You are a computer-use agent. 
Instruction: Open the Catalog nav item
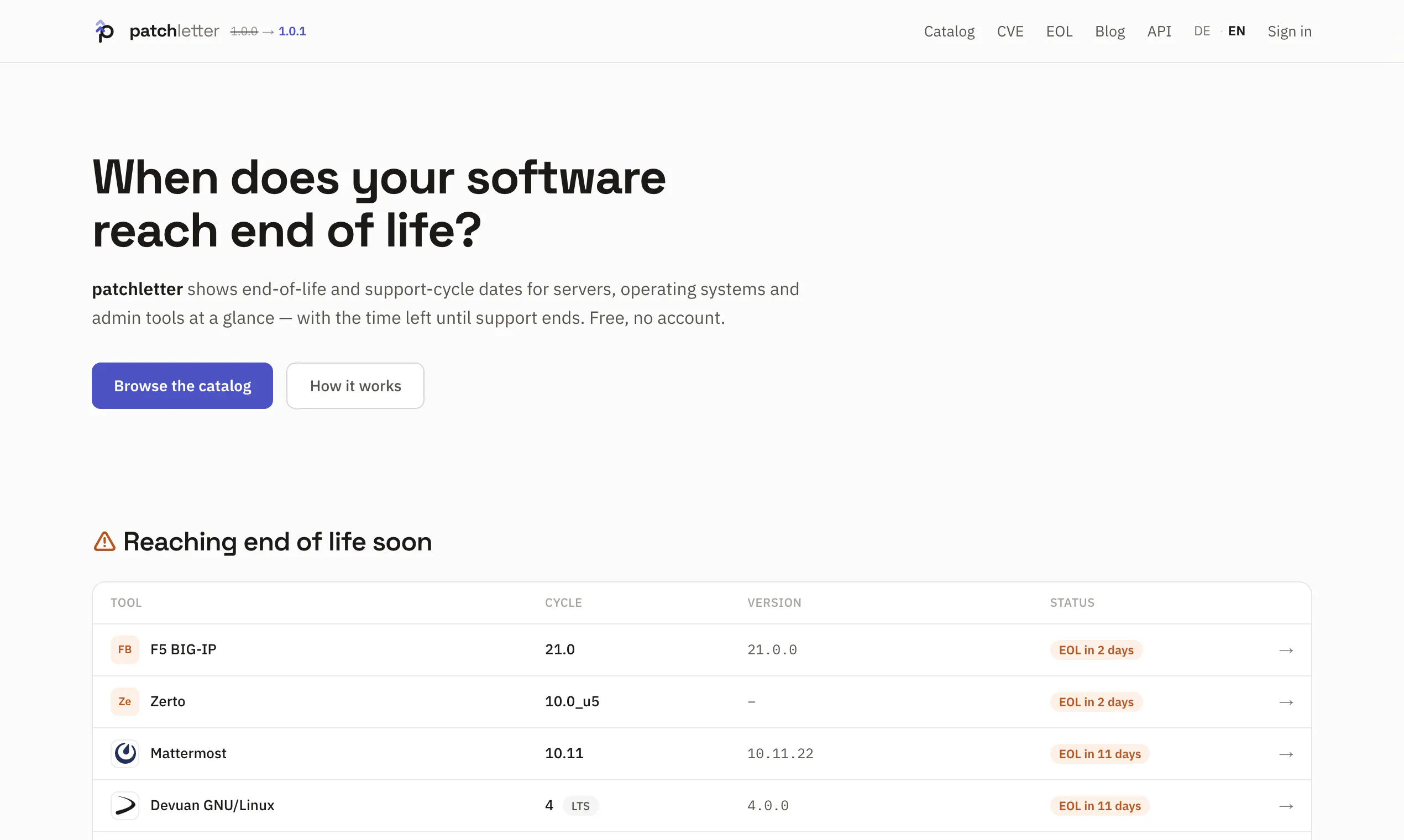click(x=949, y=31)
